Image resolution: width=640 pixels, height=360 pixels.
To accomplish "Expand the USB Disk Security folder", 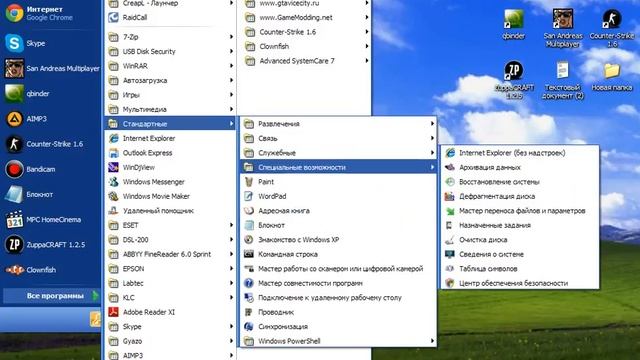I will tap(171, 51).
